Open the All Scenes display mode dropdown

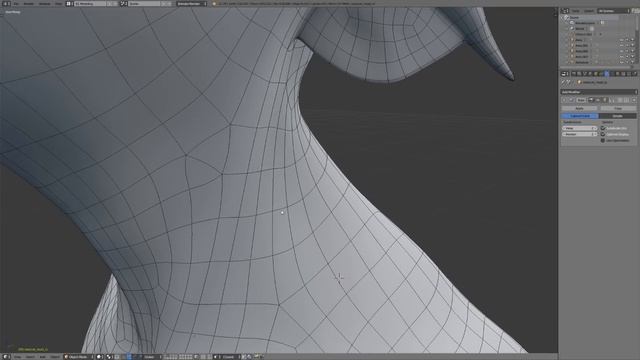[x=613, y=11]
